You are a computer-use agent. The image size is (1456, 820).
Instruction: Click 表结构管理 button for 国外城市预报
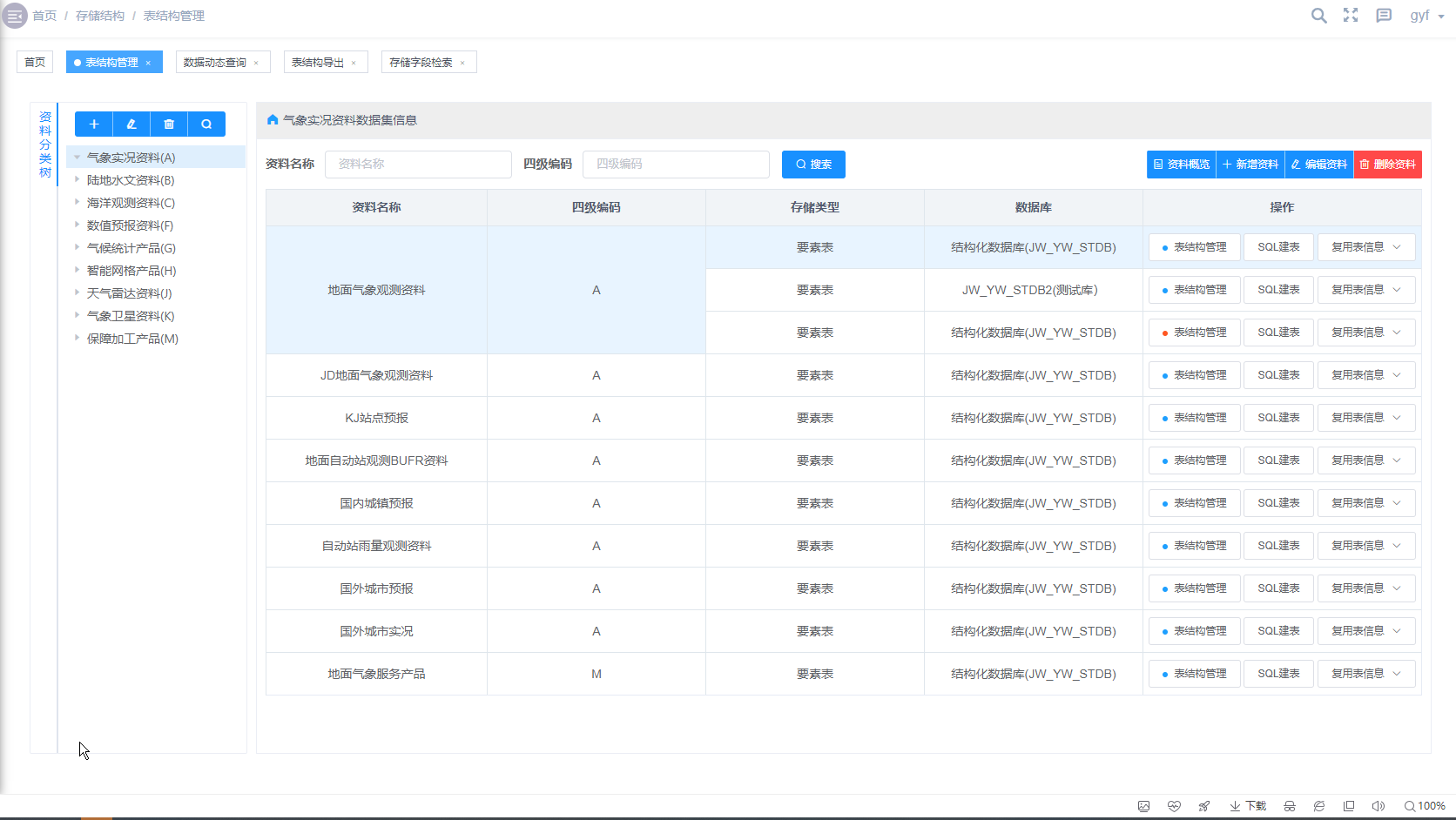tap(1194, 588)
